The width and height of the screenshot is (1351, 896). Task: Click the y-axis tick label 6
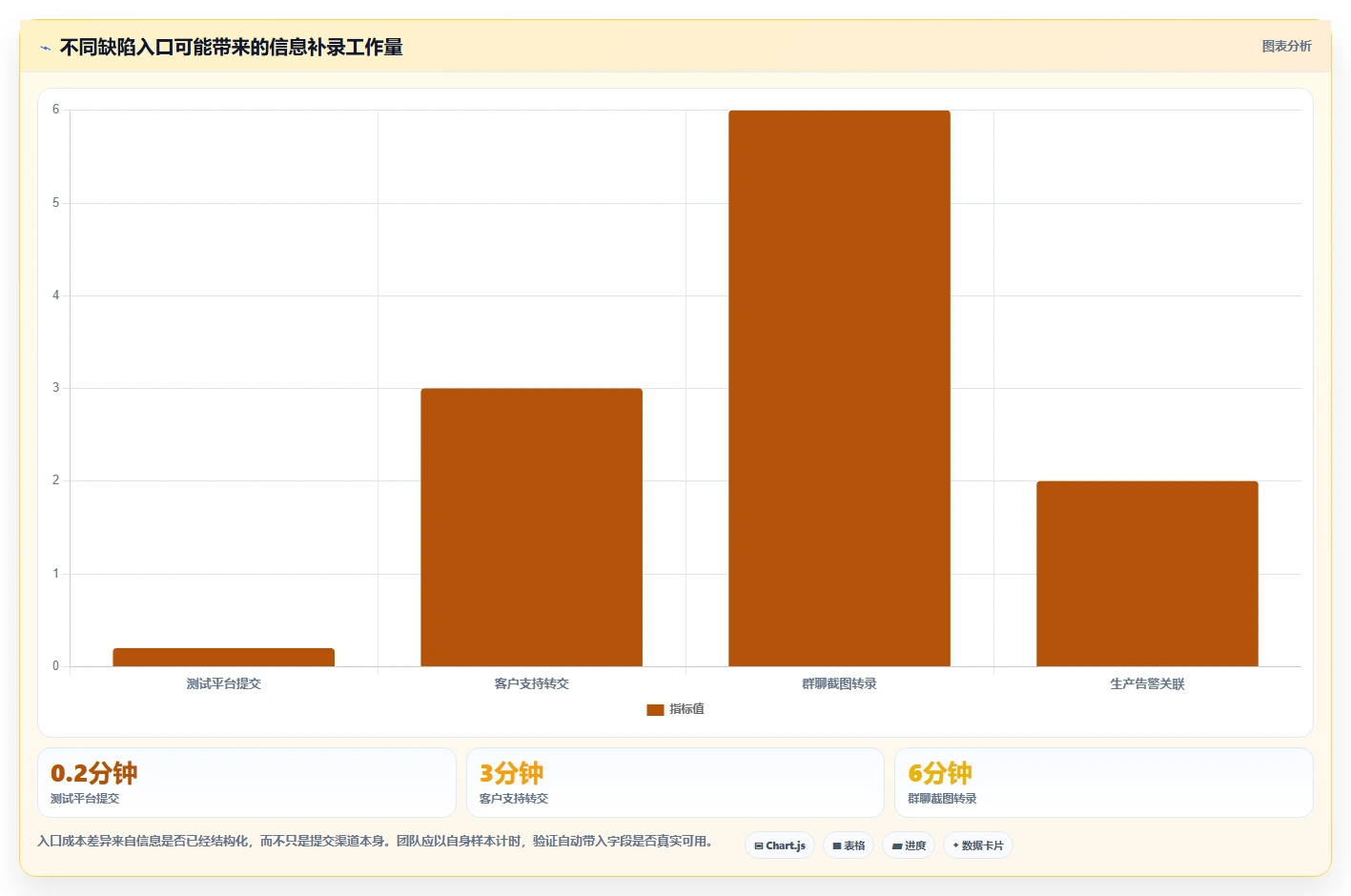pyautogui.click(x=55, y=110)
